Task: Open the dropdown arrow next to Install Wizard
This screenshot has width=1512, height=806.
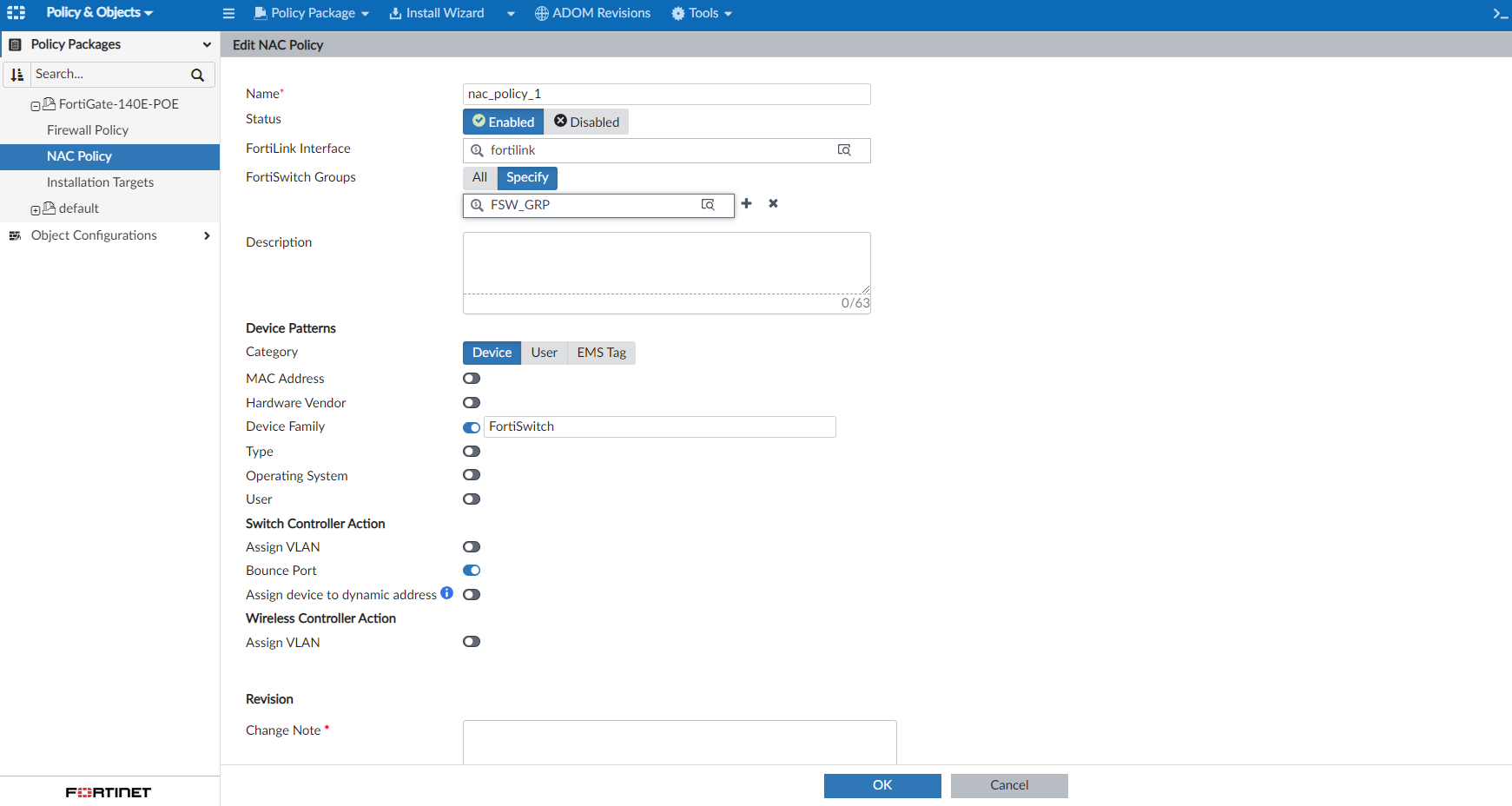Action: click(511, 14)
